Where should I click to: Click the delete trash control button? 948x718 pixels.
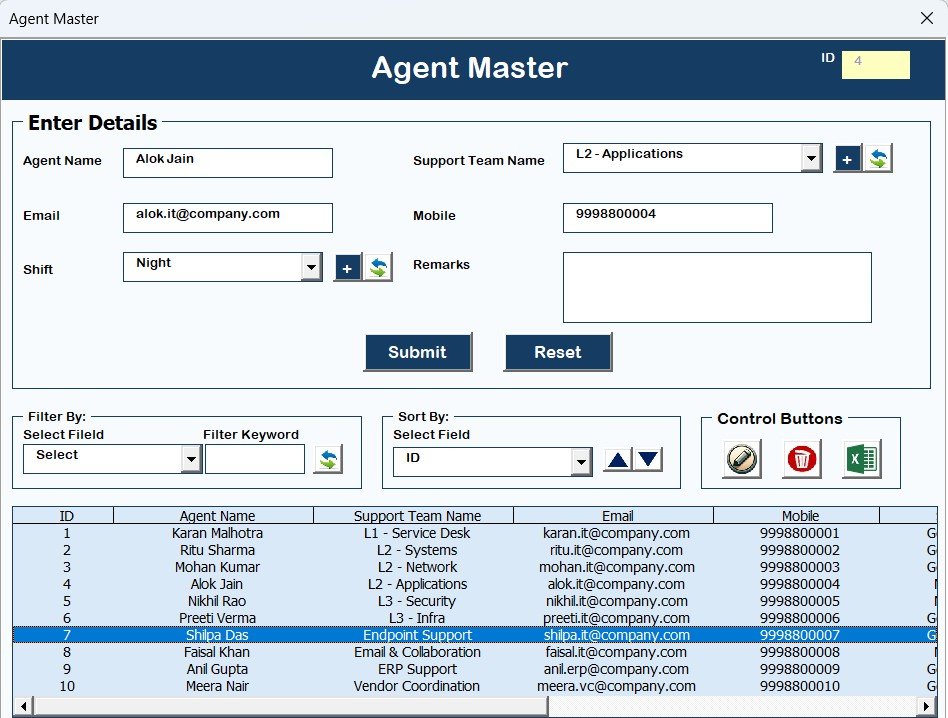pyautogui.click(x=800, y=459)
